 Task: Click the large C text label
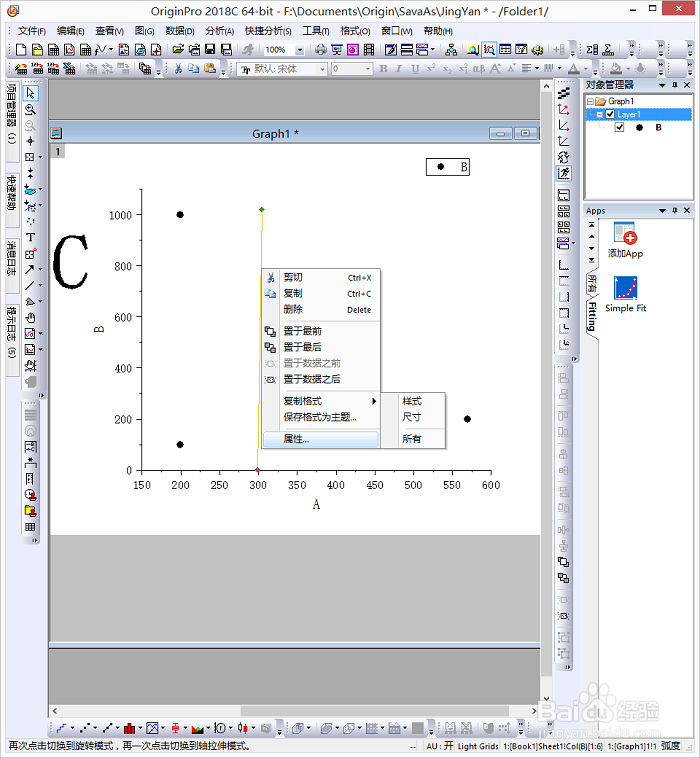click(x=71, y=262)
